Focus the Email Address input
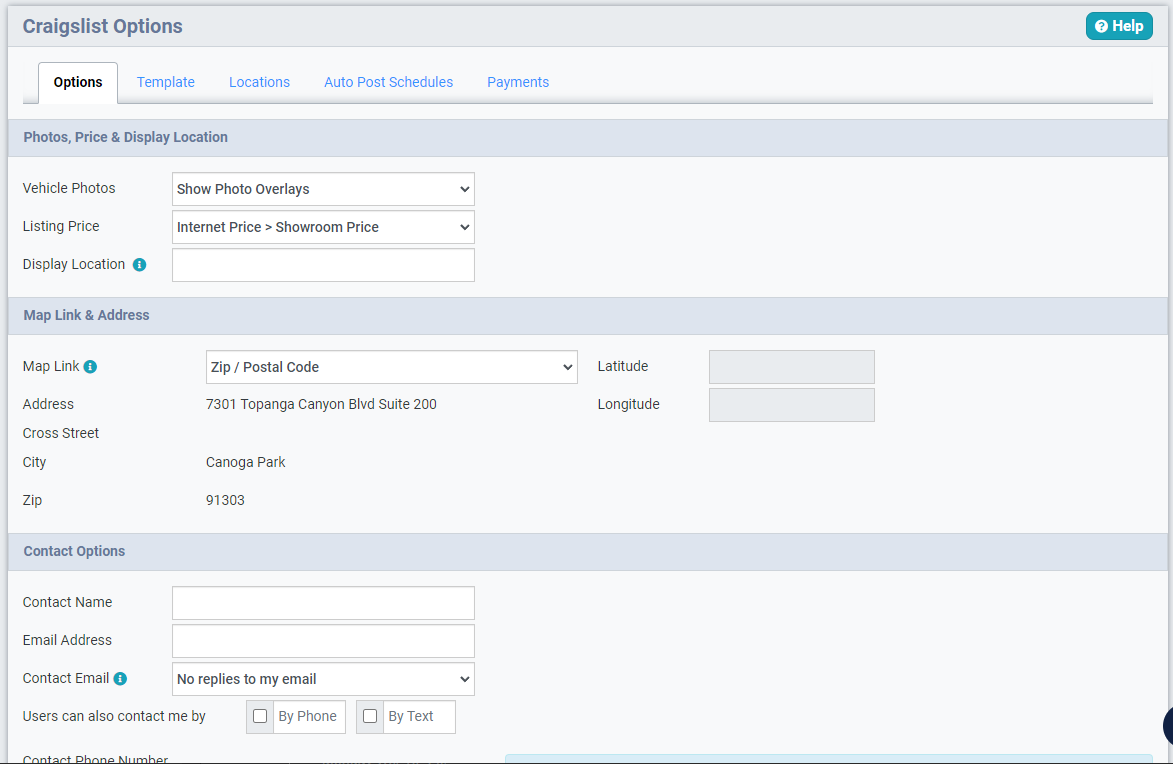The image size is (1173, 764). [322, 640]
